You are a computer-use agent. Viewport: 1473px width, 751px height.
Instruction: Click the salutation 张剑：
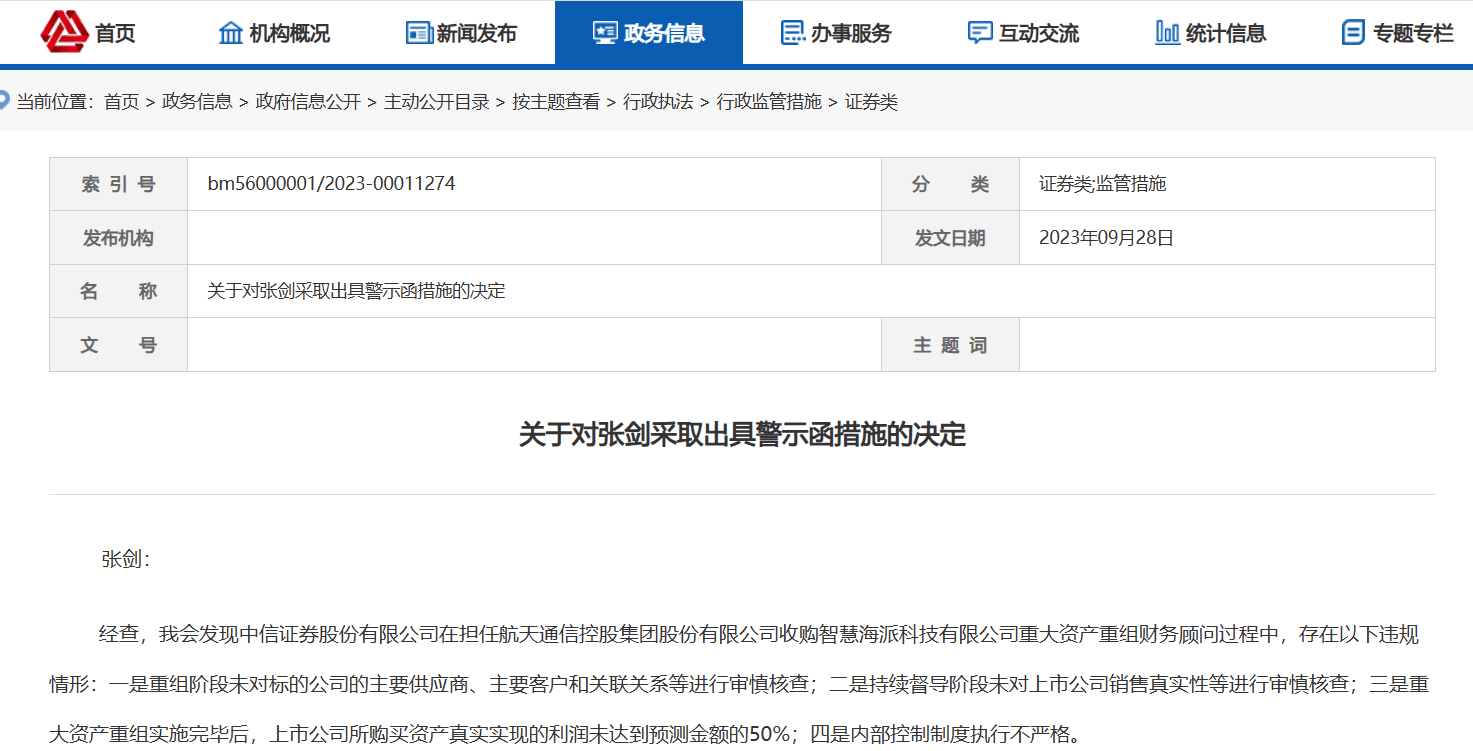pyautogui.click(x=125, y=560)
